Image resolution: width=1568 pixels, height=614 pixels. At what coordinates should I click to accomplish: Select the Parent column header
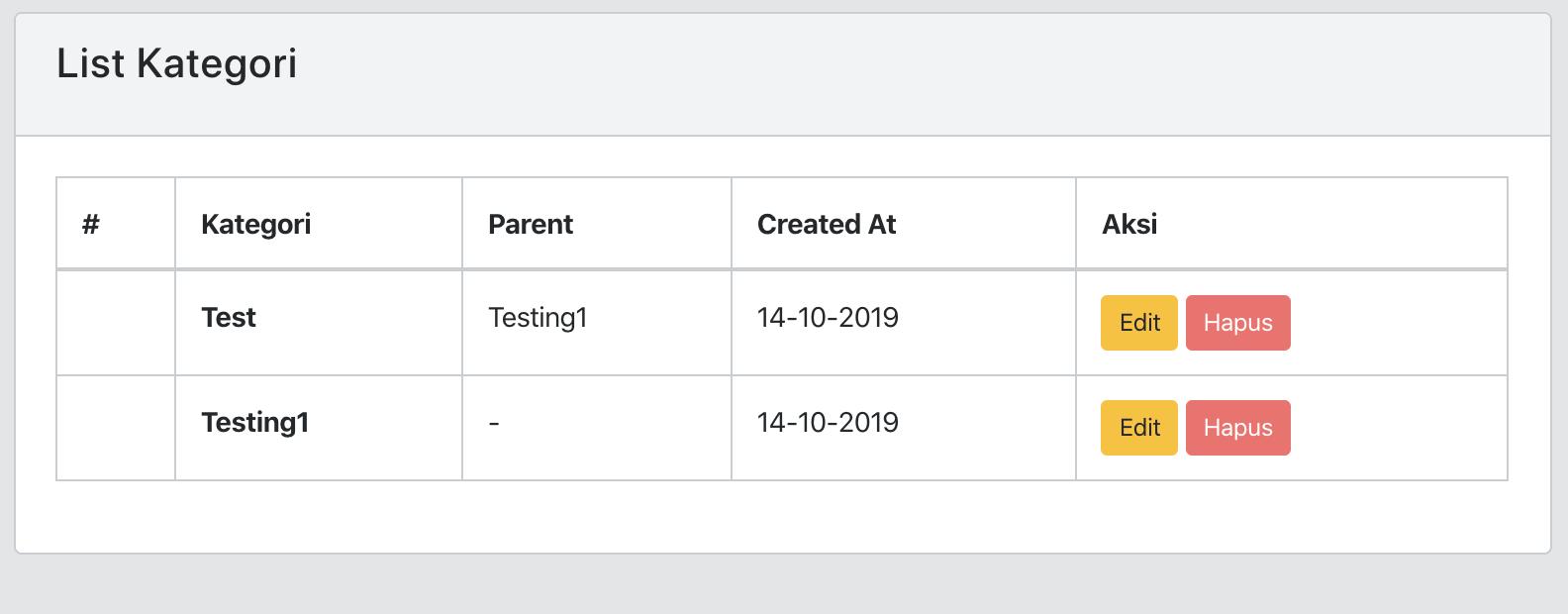[x=531, y=224]
